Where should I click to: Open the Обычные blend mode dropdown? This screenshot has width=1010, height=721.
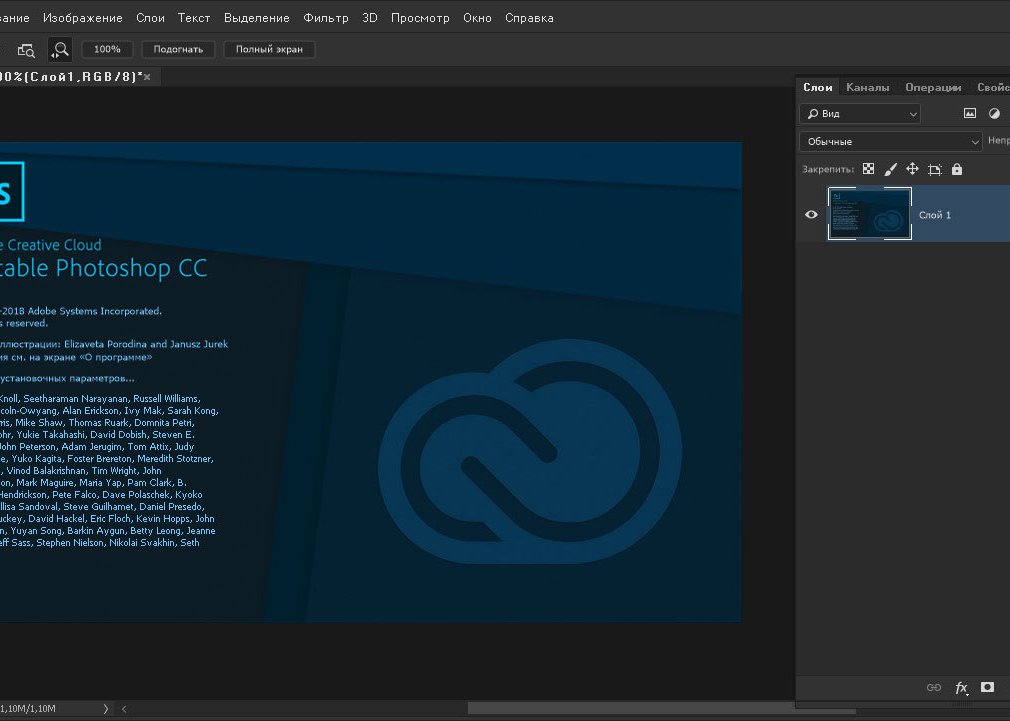click(891, 142)
